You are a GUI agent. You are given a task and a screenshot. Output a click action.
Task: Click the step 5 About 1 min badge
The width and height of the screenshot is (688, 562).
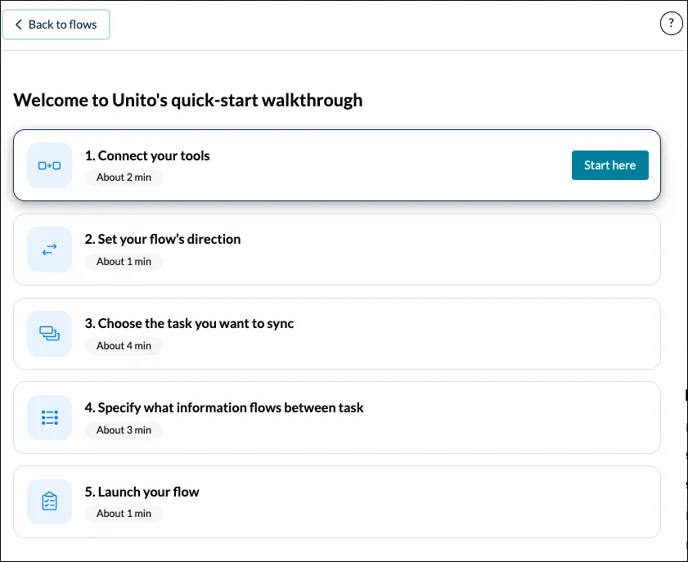(x=124, y=514)
